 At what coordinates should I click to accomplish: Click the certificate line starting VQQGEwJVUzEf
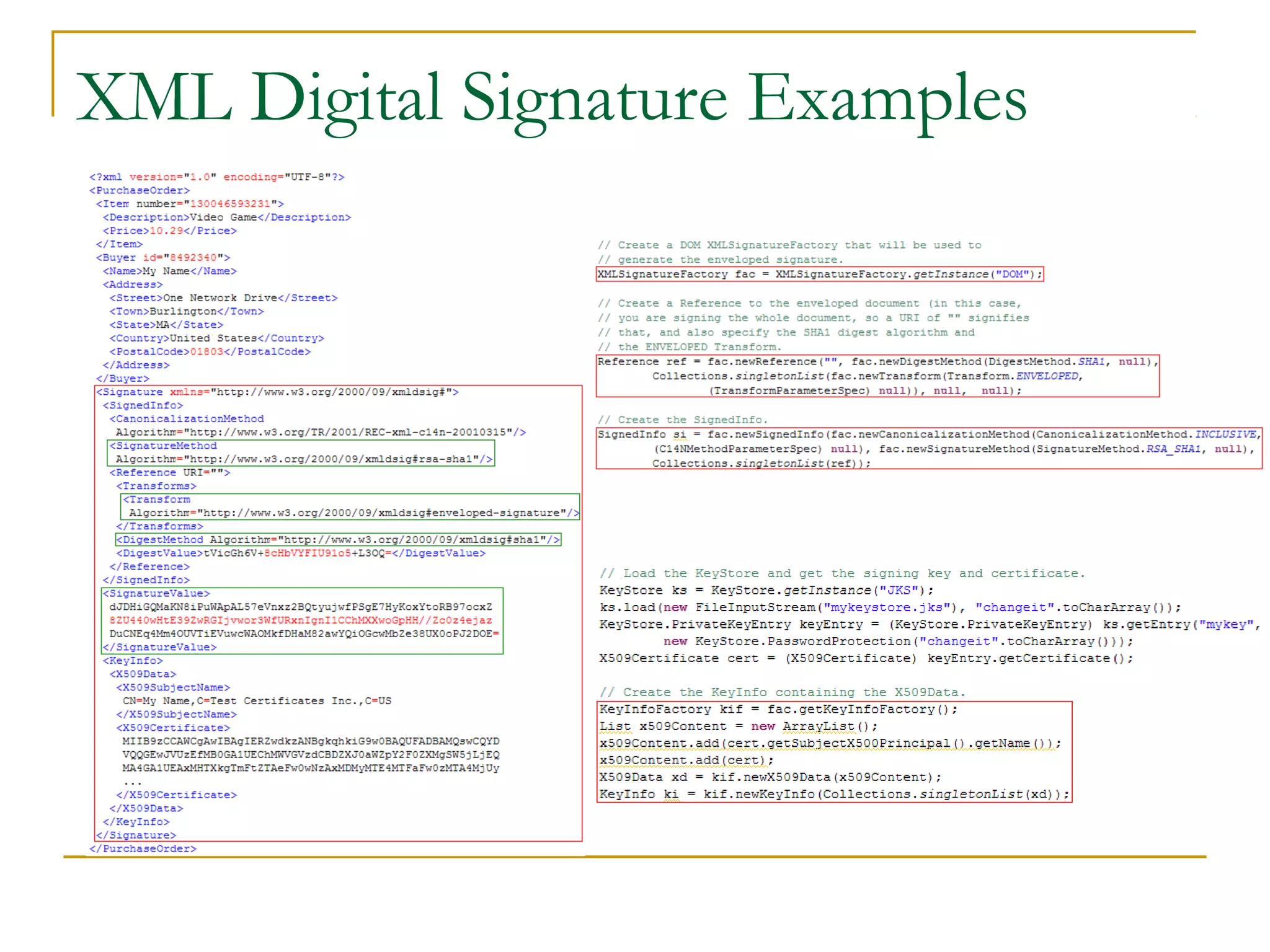point(311,755)
